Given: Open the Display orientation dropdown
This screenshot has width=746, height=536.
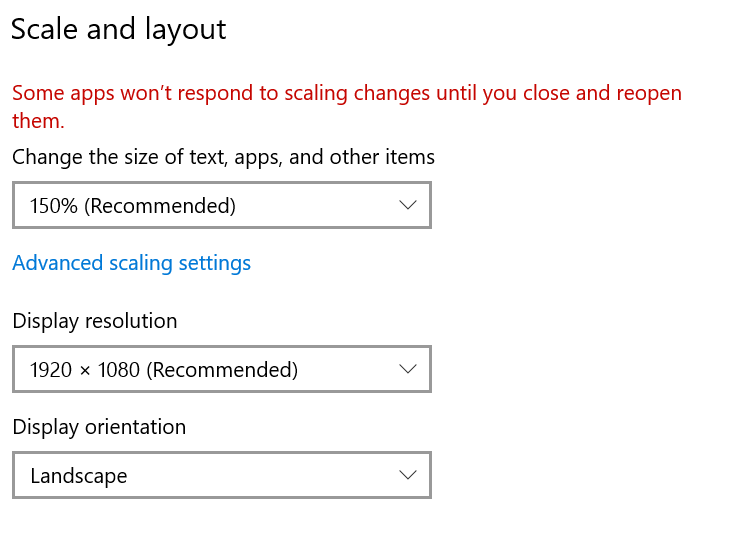Looking at the screenshot, I should click(221, 475).
